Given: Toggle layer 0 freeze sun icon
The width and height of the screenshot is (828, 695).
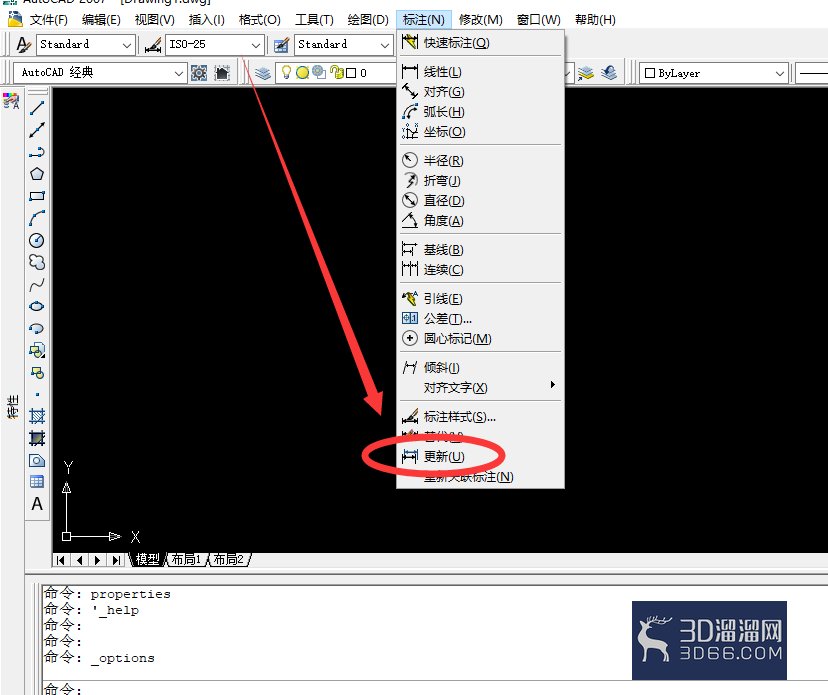Looking at the screenshot, I should (303, 73).
